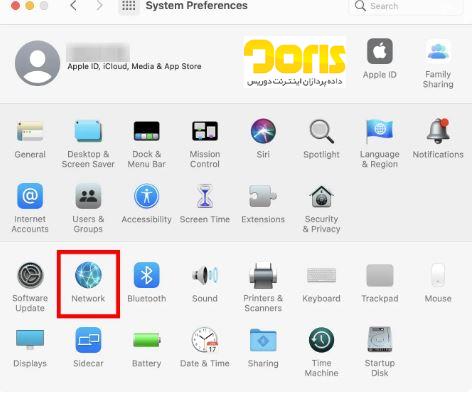The height and width of the screenshot is (396, 472).
Task: Click the yellow minimize window button
Action: [30, 5]
